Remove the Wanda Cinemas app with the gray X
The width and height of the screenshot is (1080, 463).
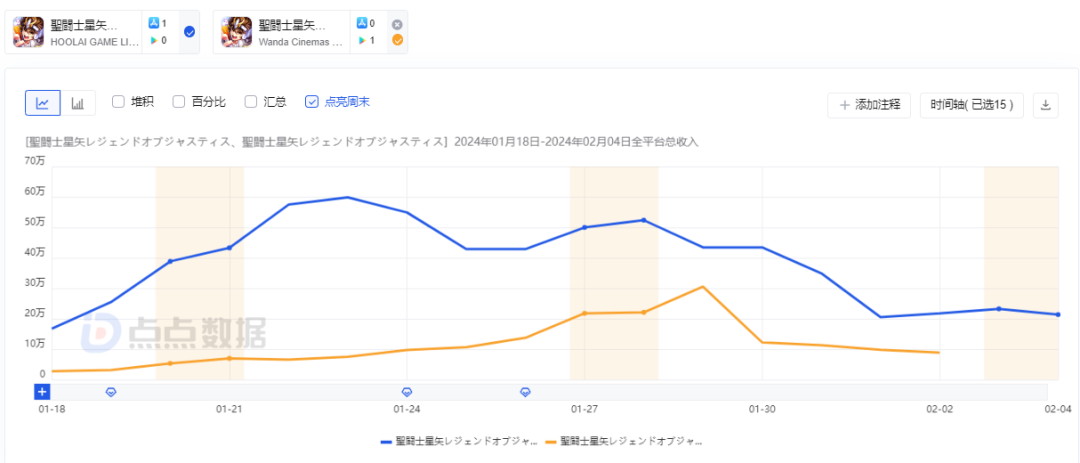click(397, 24)
